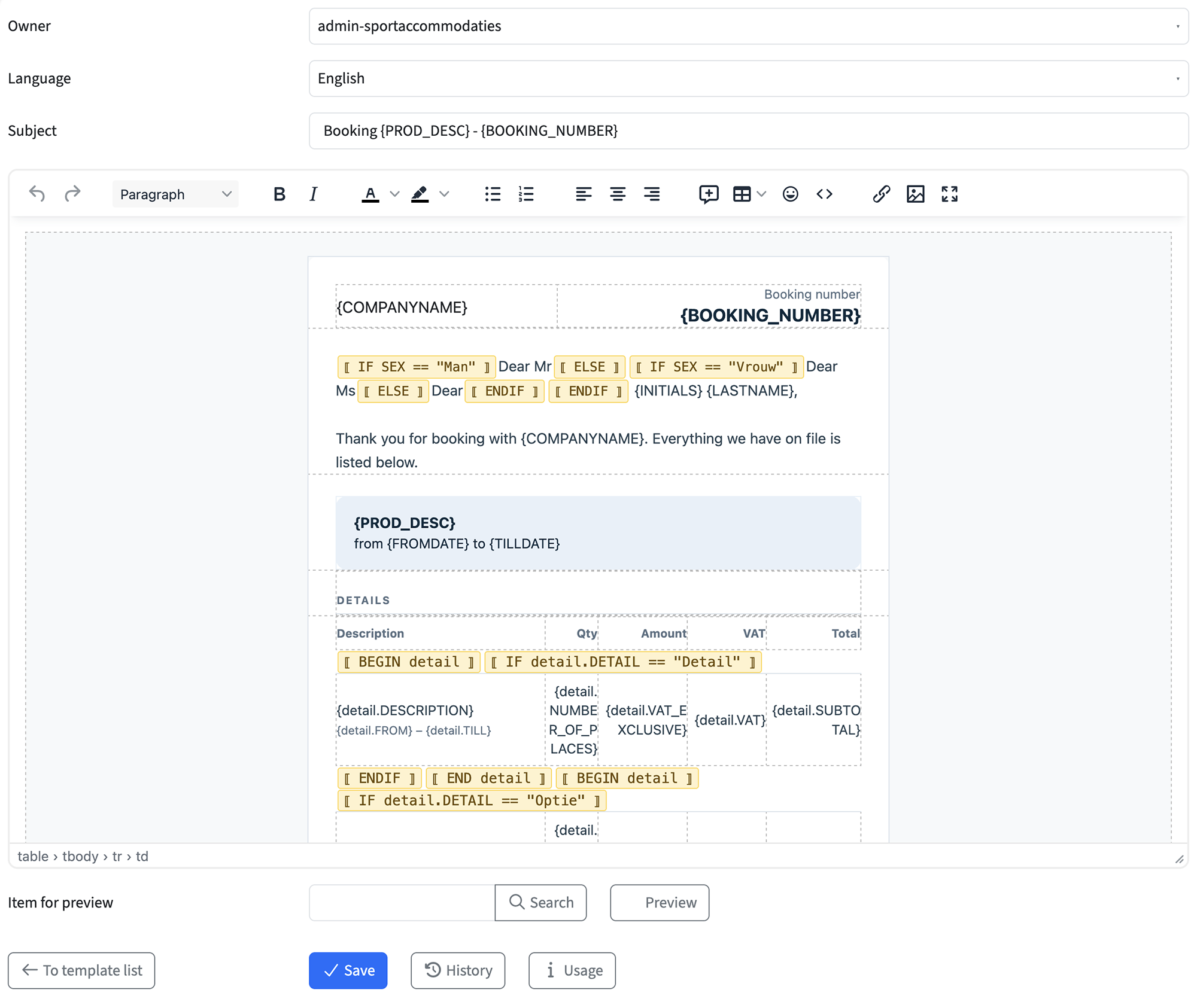Toggle fullscreen editor mode
Viewport: 1197px width, 1008px height.
949,194
